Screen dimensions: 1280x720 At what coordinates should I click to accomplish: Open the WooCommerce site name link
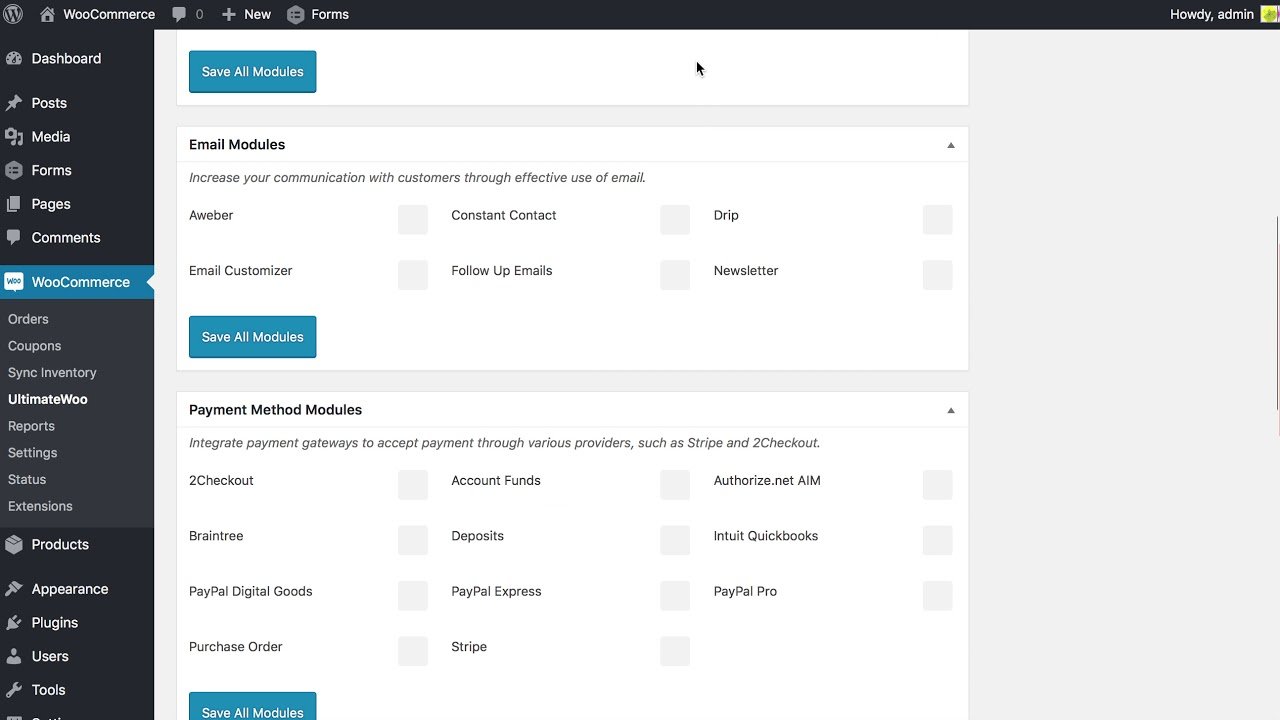click(x=109, y=14)
